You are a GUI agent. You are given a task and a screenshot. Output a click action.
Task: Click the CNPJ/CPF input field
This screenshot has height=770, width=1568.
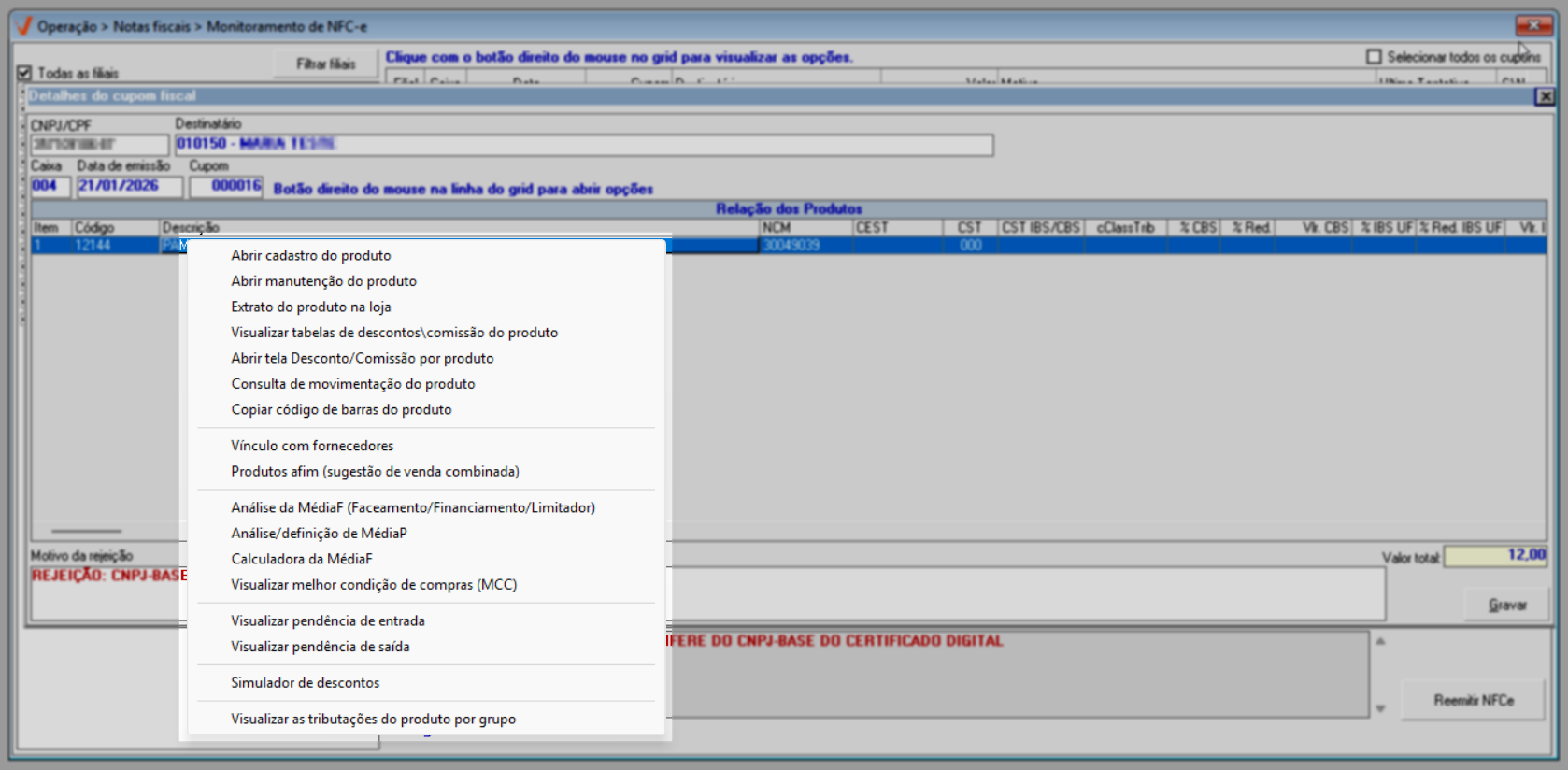click(99, 145)
